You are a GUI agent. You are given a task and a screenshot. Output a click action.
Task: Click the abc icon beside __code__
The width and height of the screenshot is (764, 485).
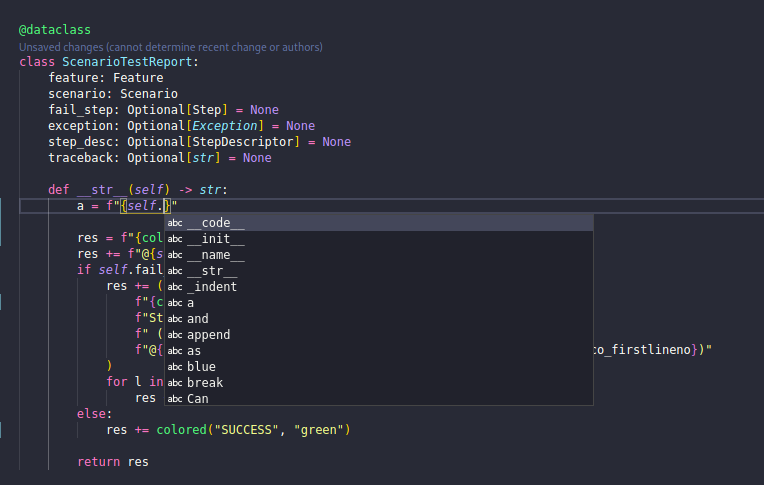[x=175, y=223]
